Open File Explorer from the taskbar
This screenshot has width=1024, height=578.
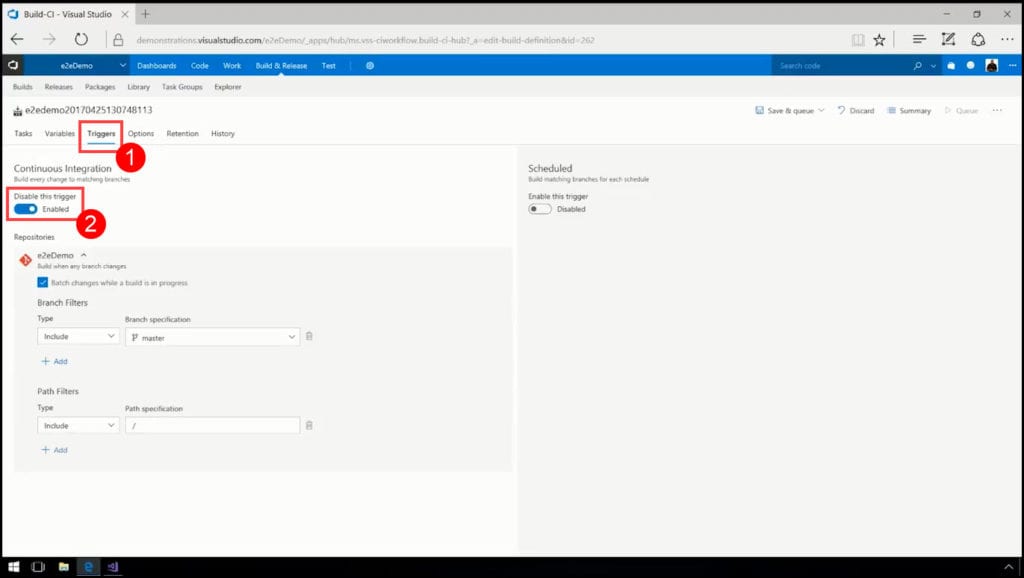point(63,566)
